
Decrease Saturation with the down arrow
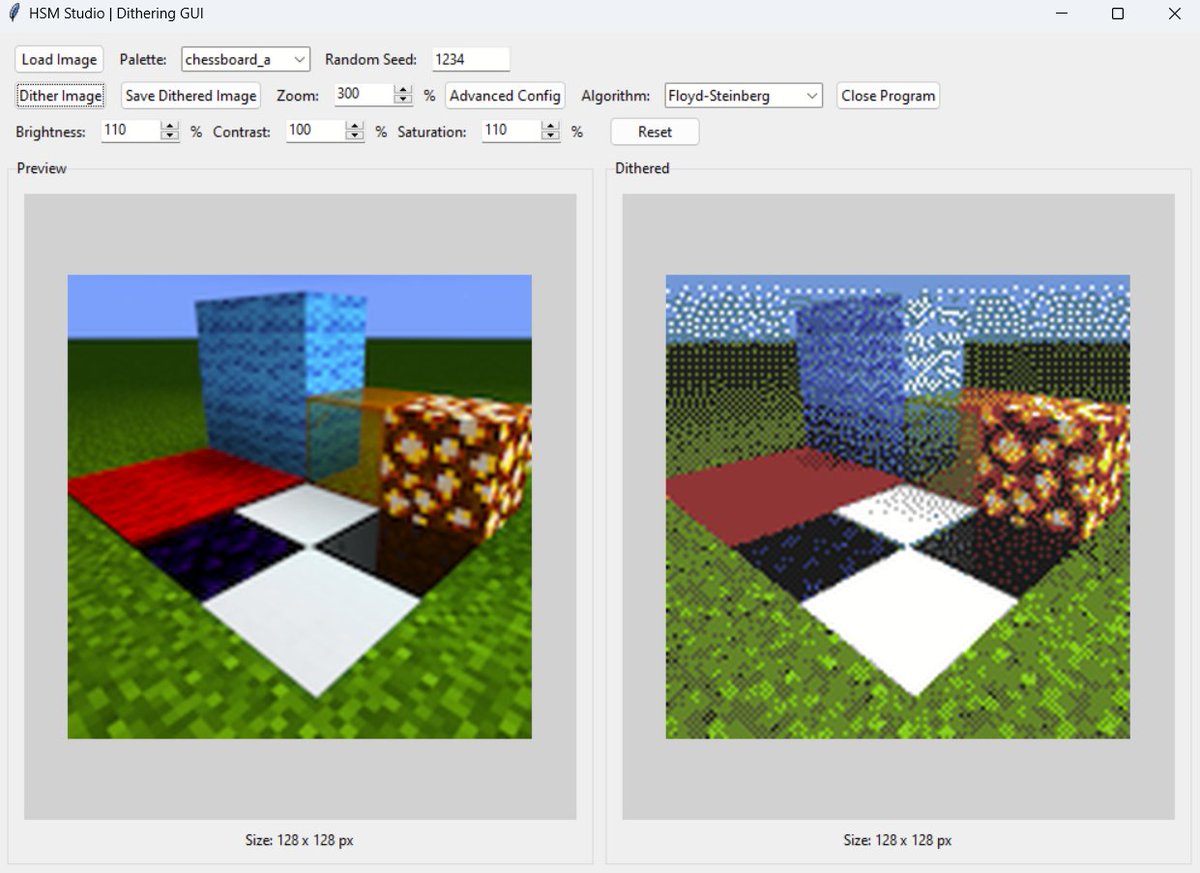pos(551,136)
